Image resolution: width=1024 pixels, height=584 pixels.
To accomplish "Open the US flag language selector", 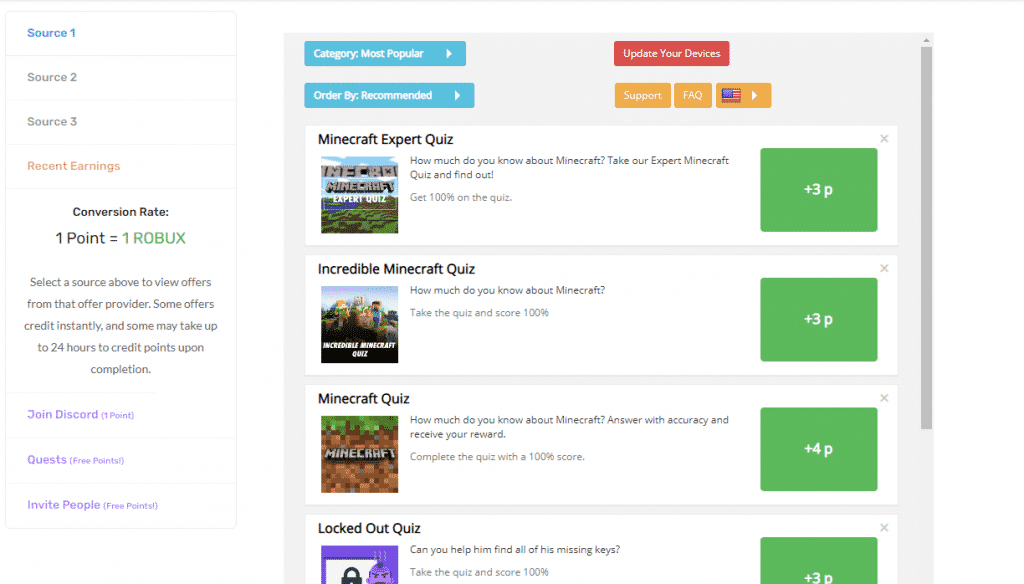I will pos(743,96).
